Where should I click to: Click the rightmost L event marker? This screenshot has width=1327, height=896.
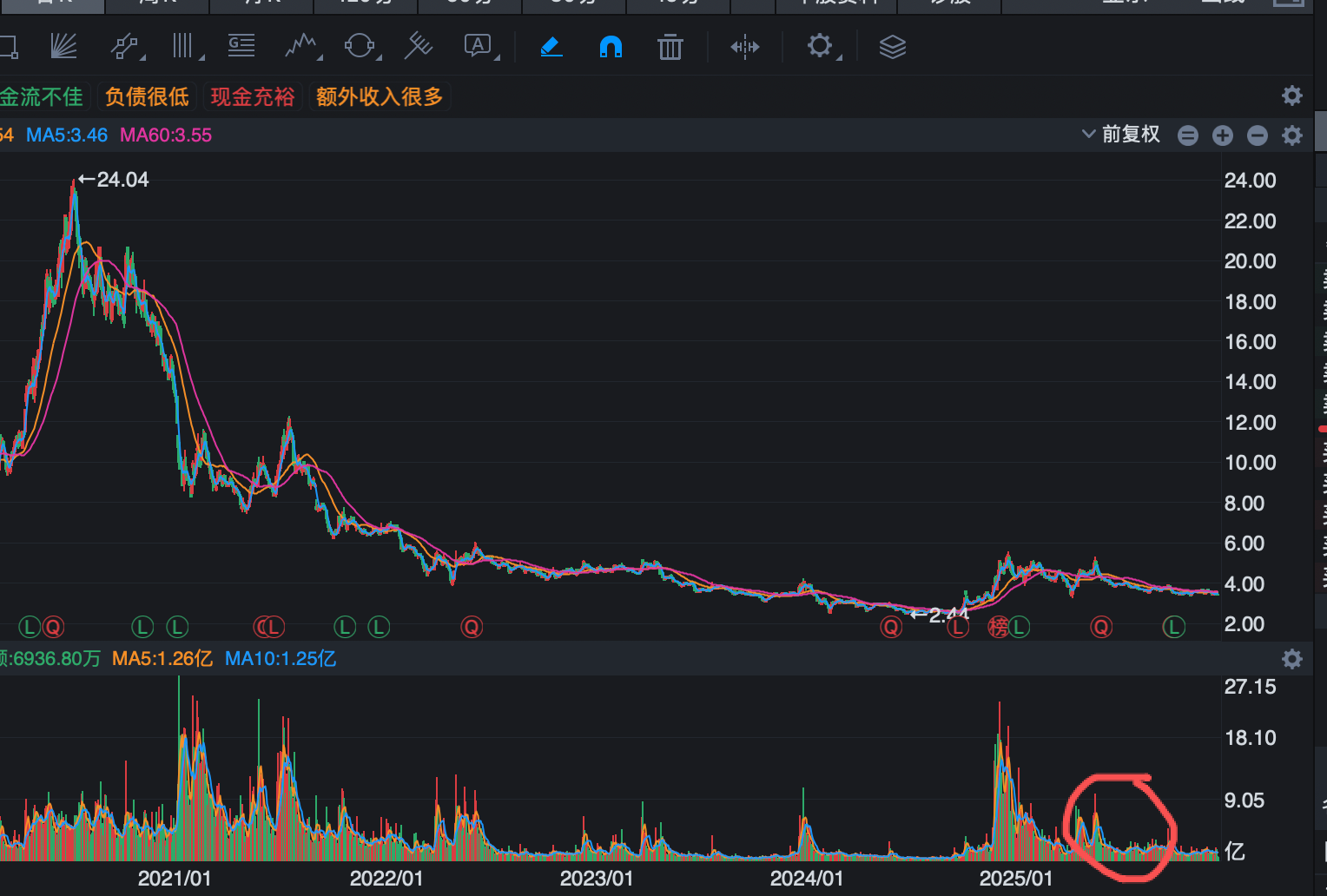(1174, 627)
